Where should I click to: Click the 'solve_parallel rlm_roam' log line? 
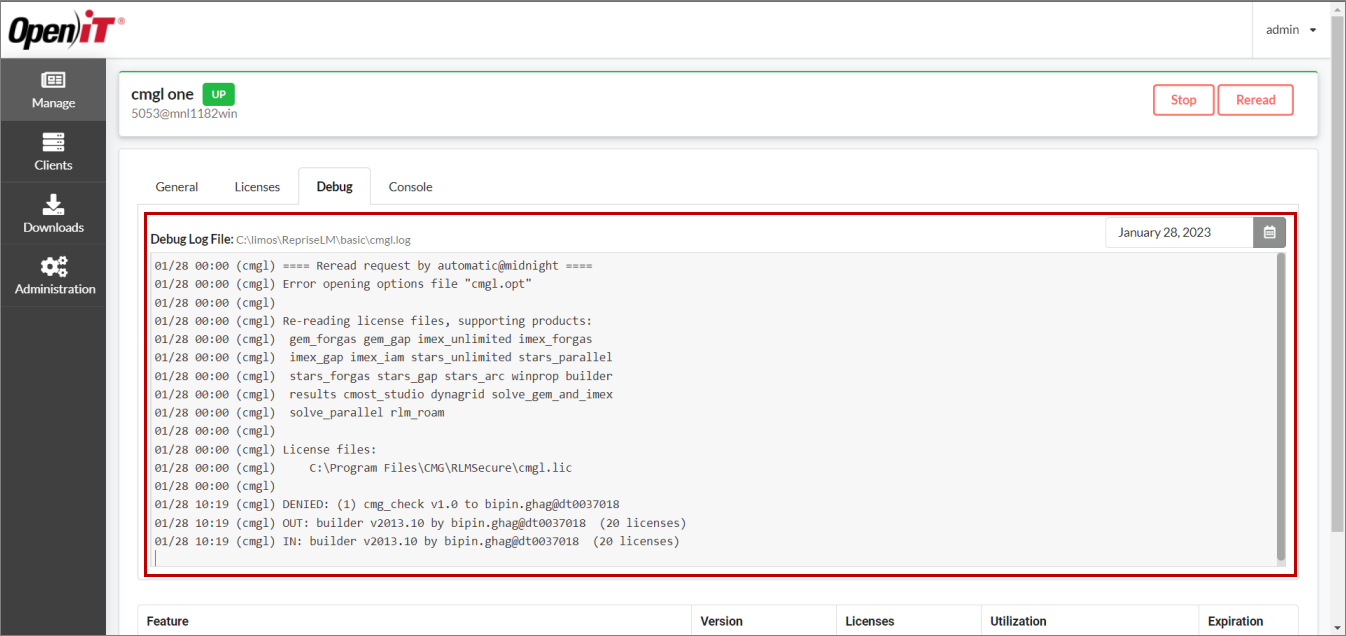(x=299, y=412)
